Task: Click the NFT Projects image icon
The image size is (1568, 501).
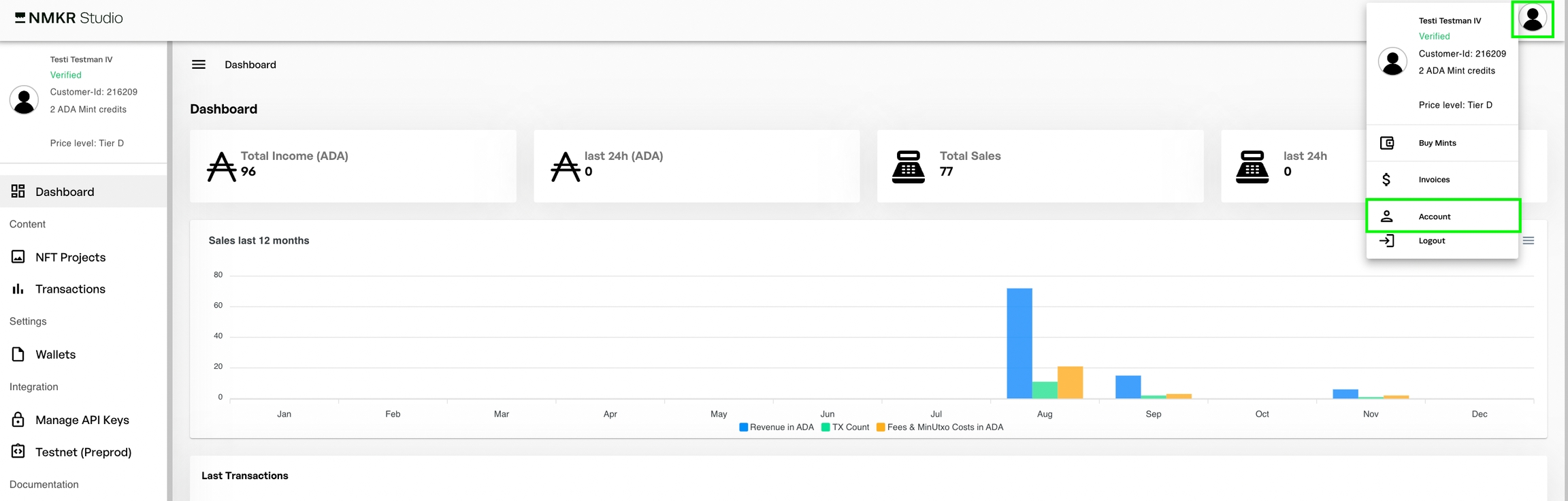Action: tap(18, 257)
